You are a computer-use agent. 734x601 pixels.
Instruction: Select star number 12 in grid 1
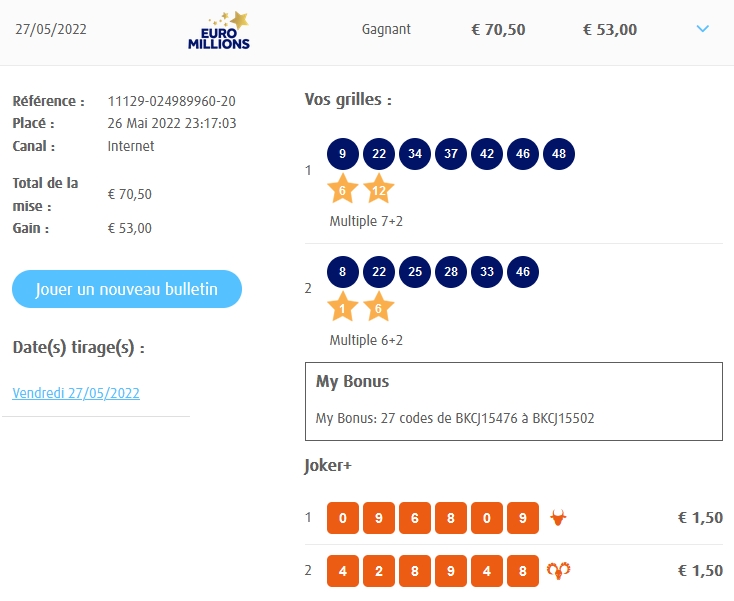[379, 189]
